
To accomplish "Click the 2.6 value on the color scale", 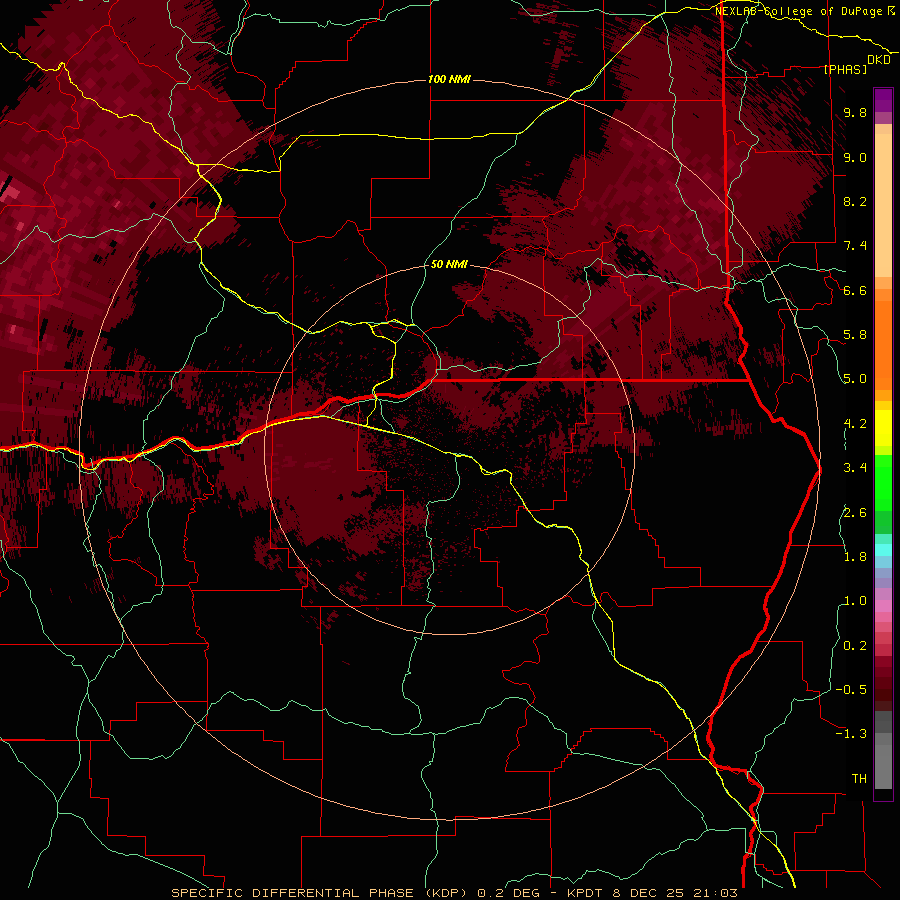I will tap(855, 513).
